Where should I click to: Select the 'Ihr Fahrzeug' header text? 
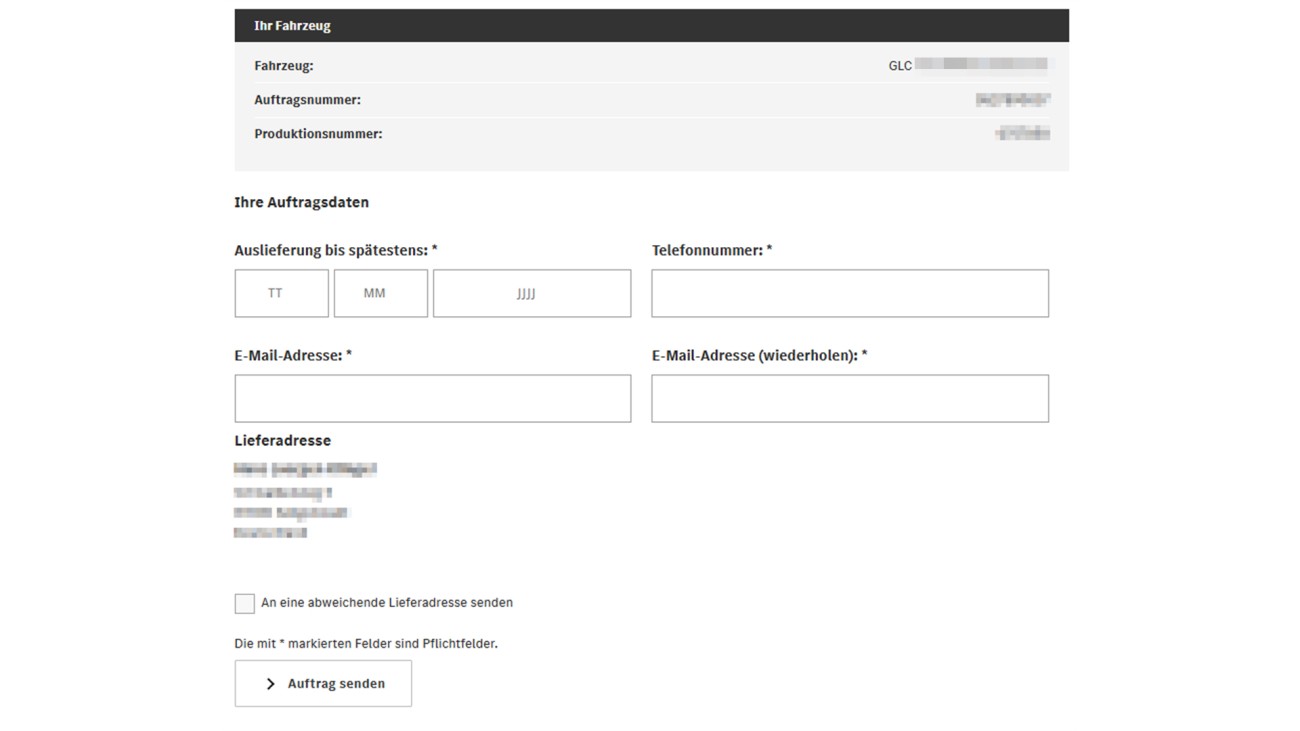click(x=292, y=26)
